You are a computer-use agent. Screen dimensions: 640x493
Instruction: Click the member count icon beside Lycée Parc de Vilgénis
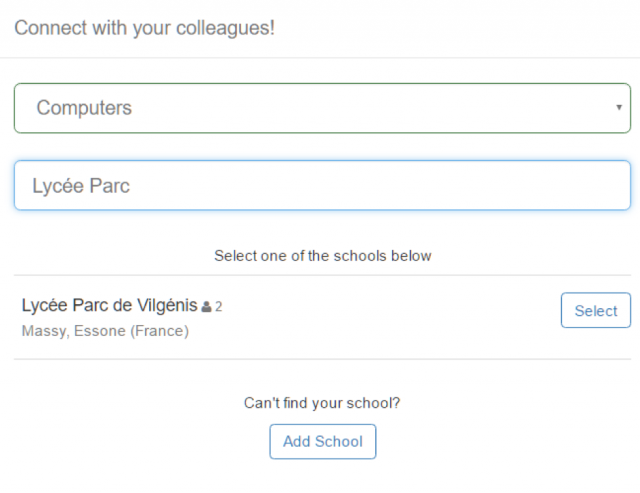[x=207, y=307]
